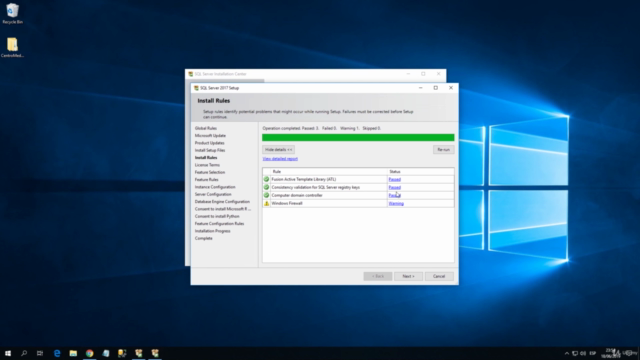Launch Microsoft Edge from the taskbar

(x=57, y=353)
